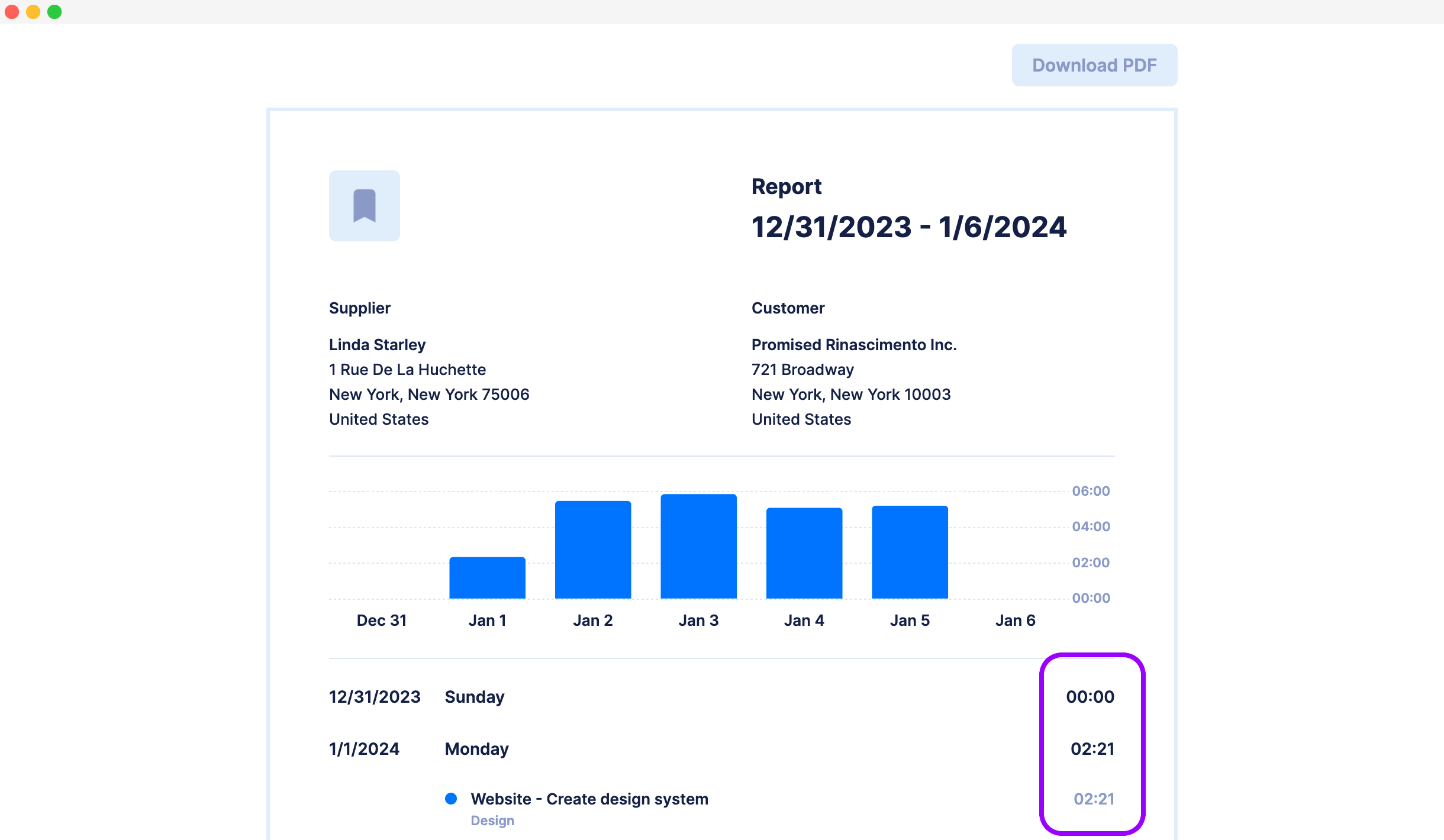1444x840 pixels.
Task: Click the Monday weekday label
Action: pyautogui.click(x=477, y=749)
